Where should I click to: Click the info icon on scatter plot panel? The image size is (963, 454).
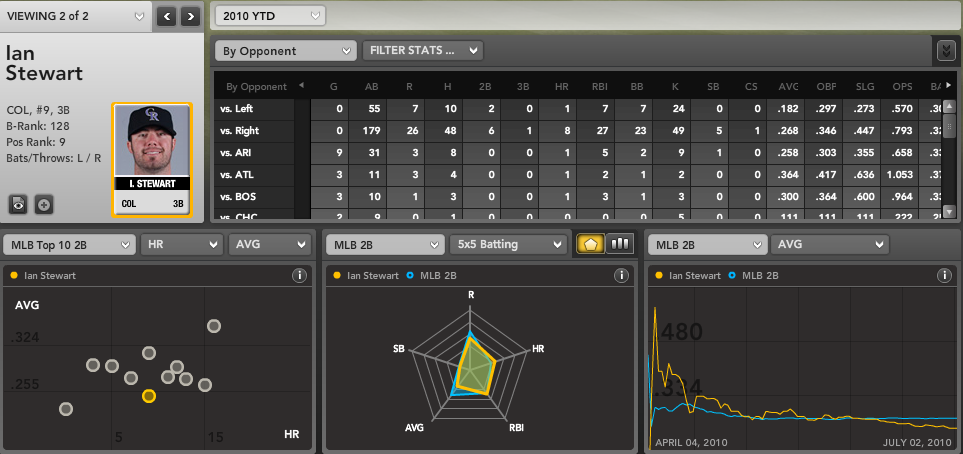pos(298,275)
